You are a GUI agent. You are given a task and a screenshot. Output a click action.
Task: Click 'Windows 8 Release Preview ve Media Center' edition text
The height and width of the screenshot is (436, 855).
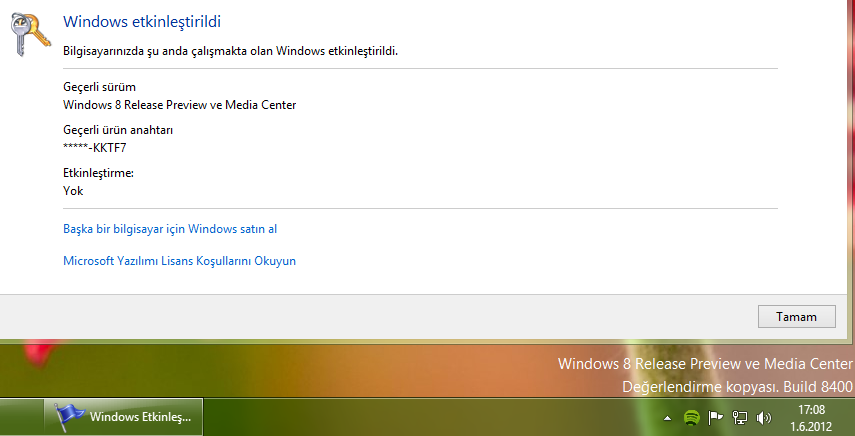coord(179,105)
